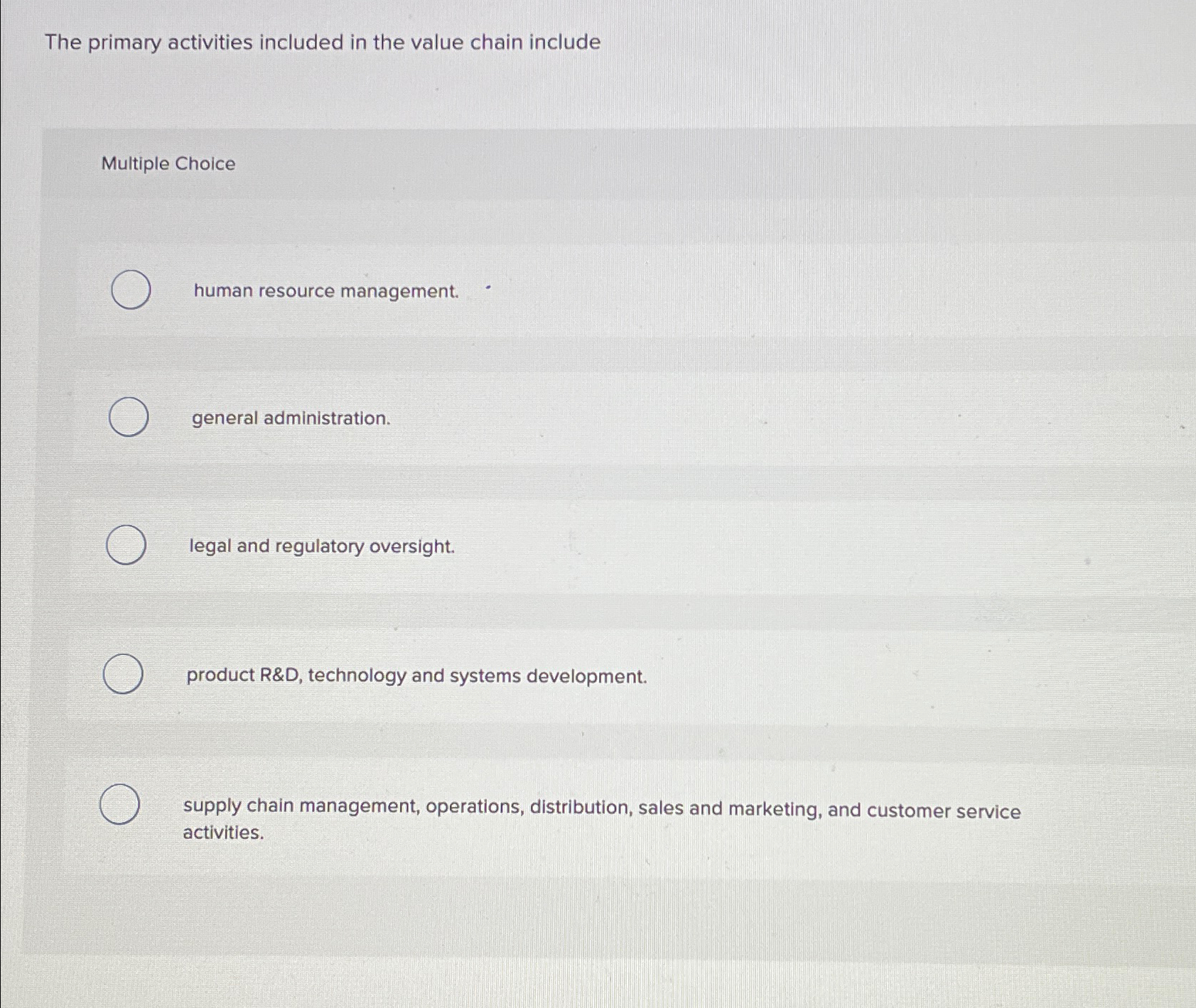Click the text 'legal and regulatory oversight.'
Screen dimensions: 1196x1008
point(321,547)
